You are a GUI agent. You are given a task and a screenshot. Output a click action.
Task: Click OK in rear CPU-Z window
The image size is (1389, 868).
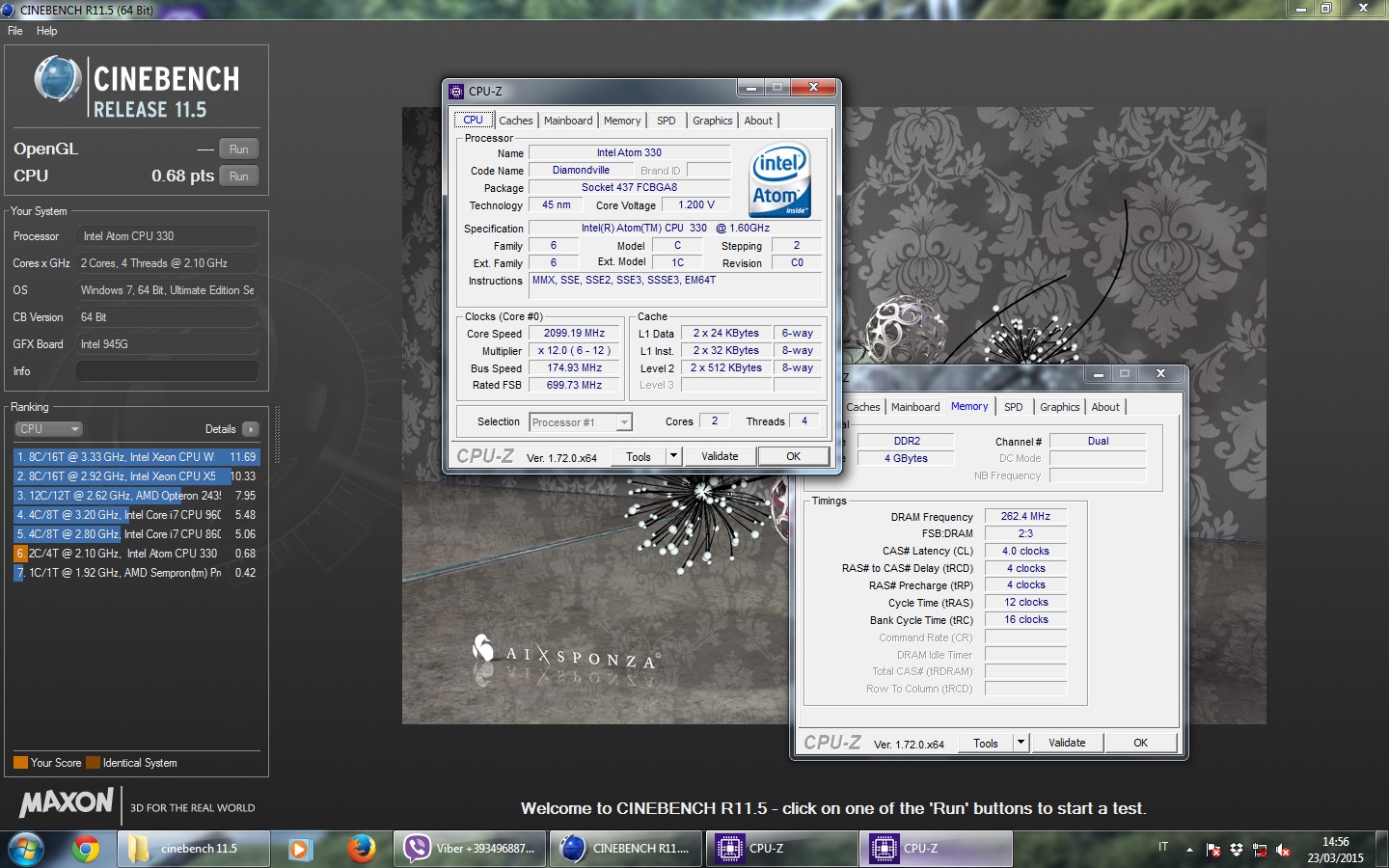pyautogui.click(x=1140, y=744)
